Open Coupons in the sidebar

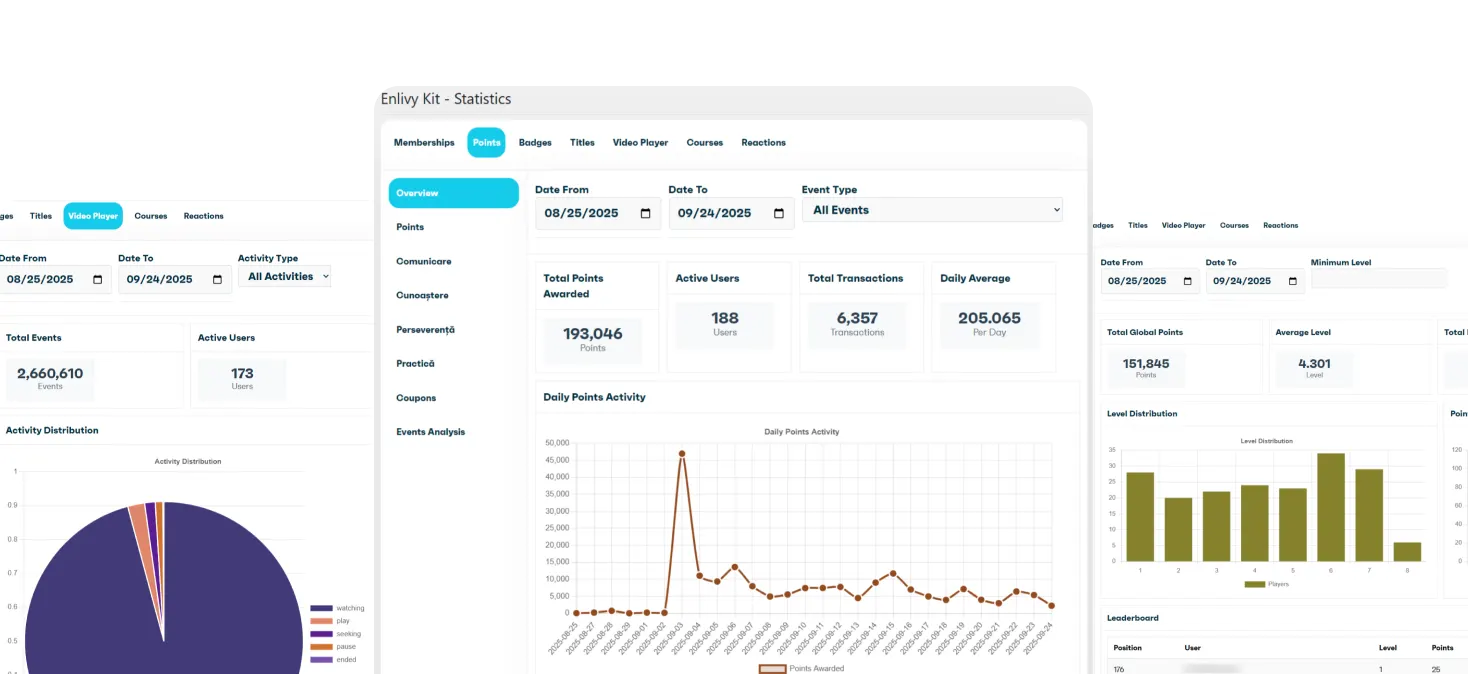click(x=416, y=398)
